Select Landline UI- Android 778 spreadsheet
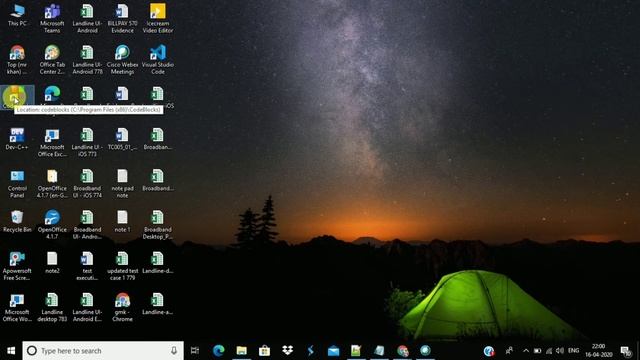640x360 pixels. click(x=87, y=60)
